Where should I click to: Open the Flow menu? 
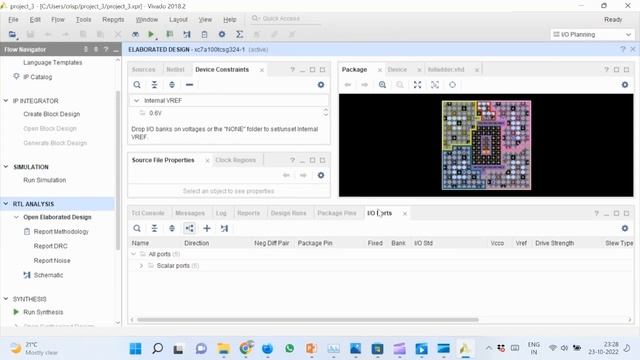58,20
